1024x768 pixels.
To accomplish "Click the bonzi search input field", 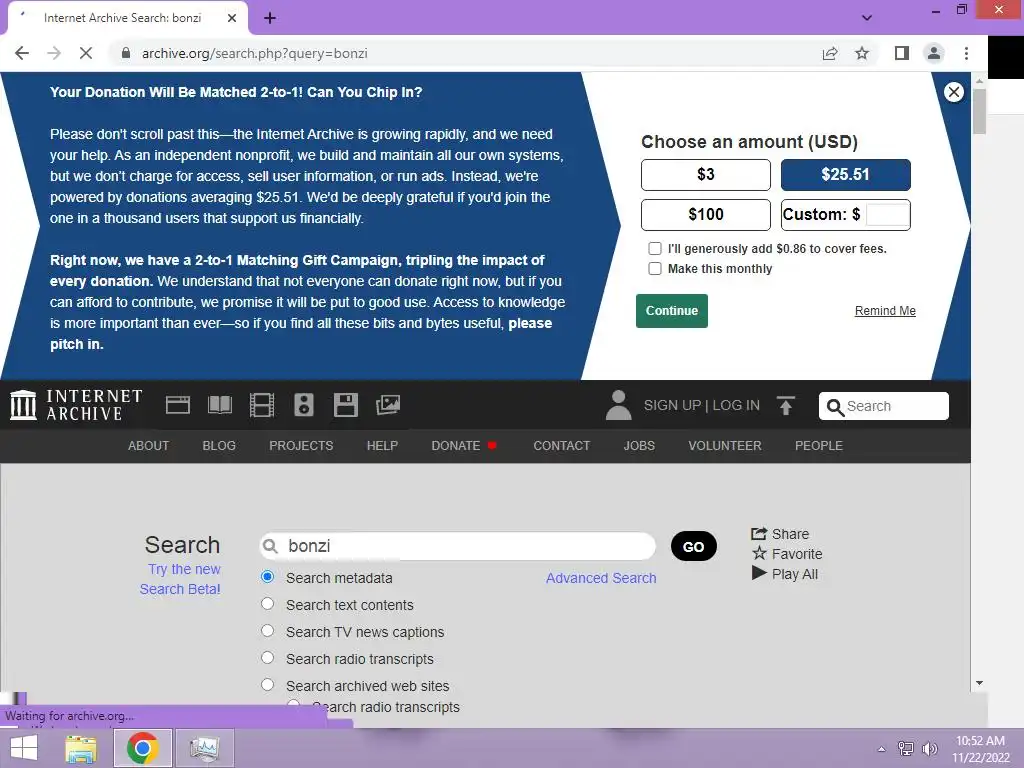I will pos(457,546).
